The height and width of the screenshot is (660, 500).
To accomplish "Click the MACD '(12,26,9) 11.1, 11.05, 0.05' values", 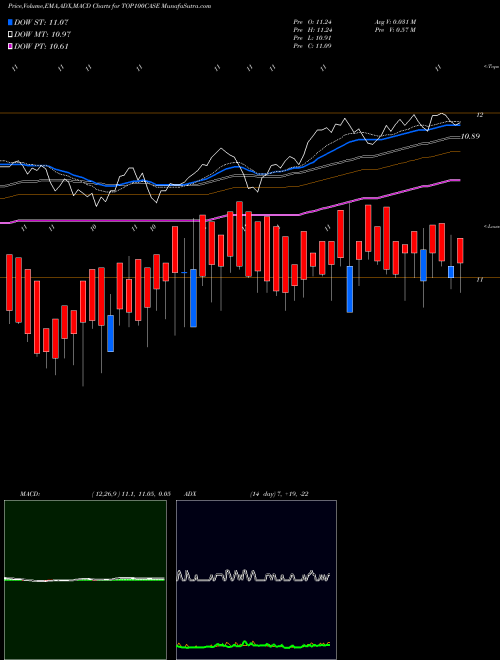I will pos(131,494).
